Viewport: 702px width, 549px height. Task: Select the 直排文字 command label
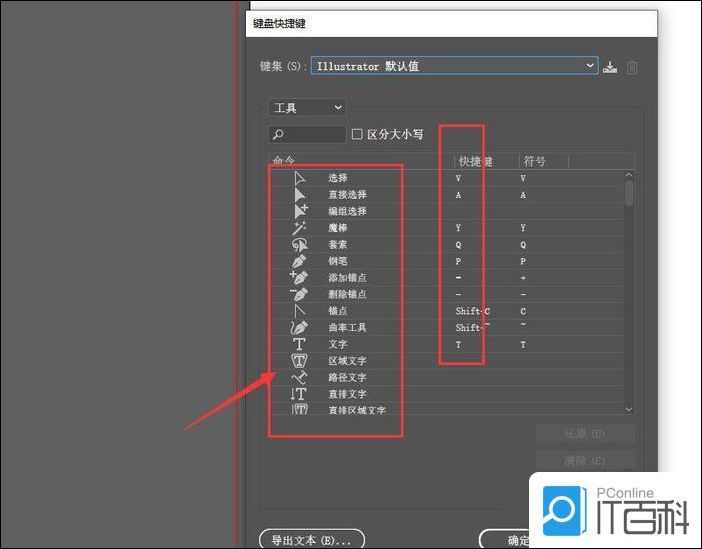347,394
